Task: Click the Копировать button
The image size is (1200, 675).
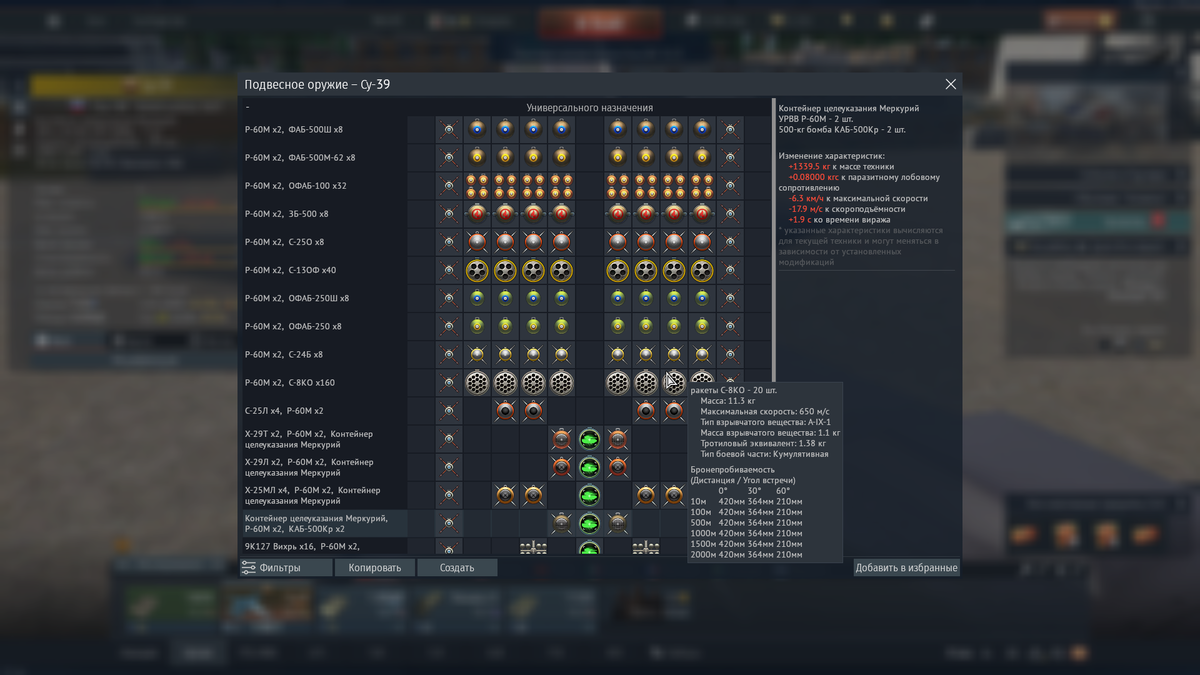Action: pyautogui.click(x=375, y=567)
